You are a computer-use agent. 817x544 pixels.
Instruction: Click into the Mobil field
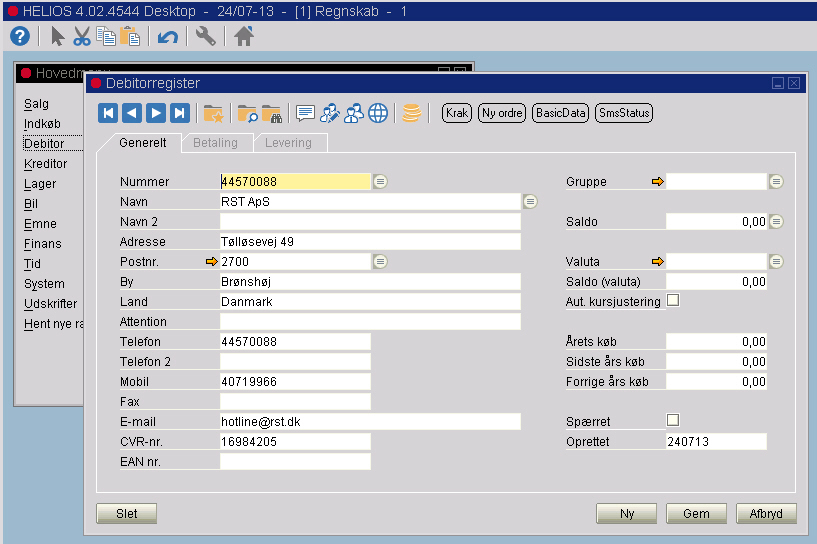(x=295, y=381)
